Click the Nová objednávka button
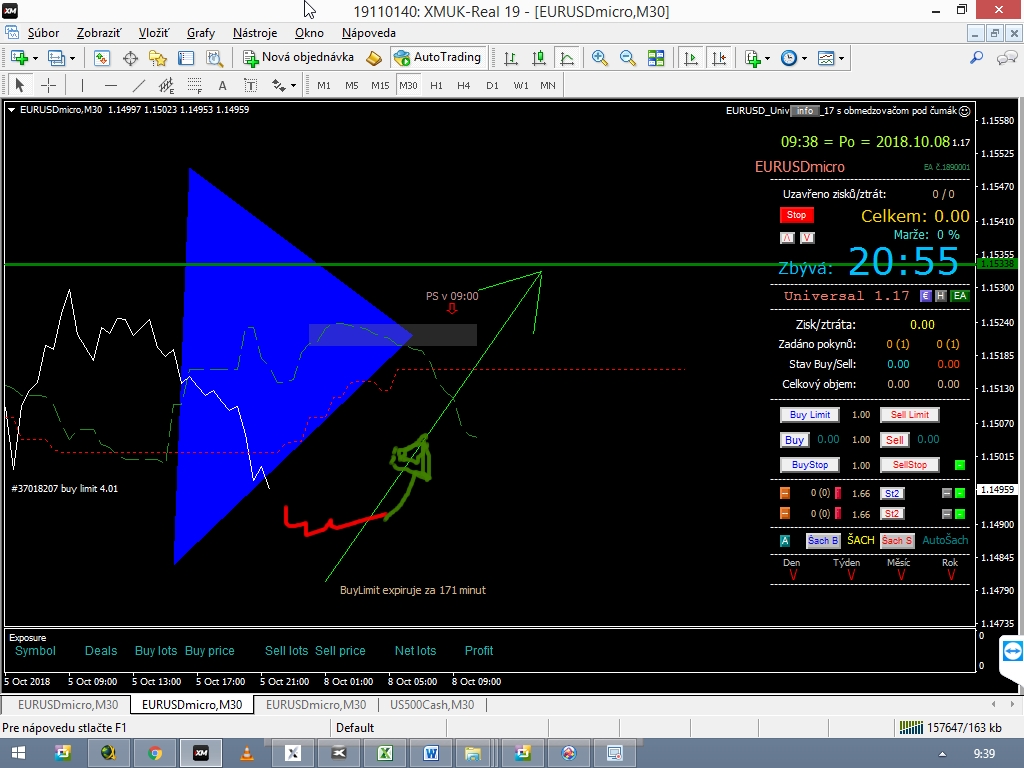The image size is (1024, 768). click(299, 57)
